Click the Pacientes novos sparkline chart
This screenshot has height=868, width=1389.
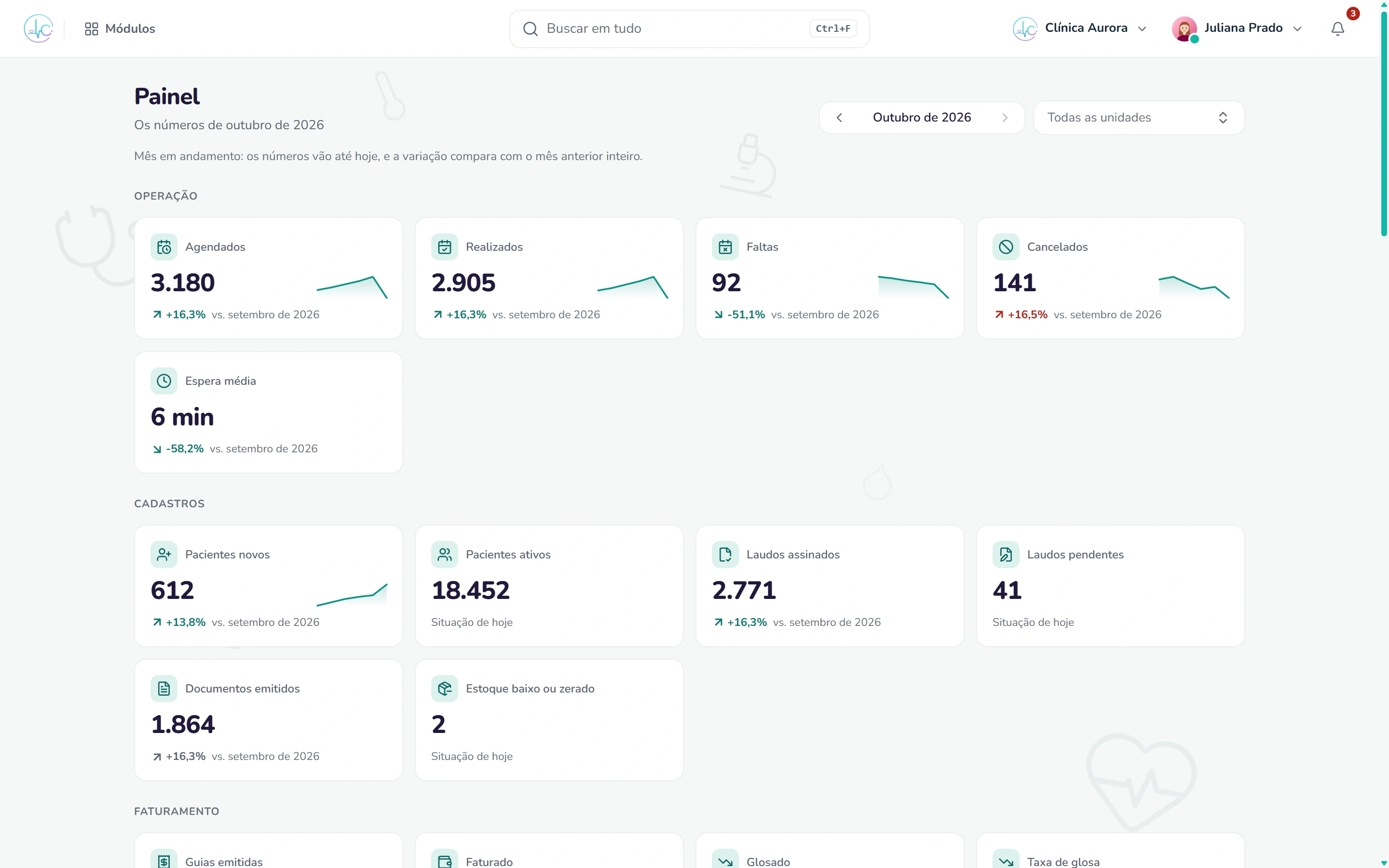352,595
